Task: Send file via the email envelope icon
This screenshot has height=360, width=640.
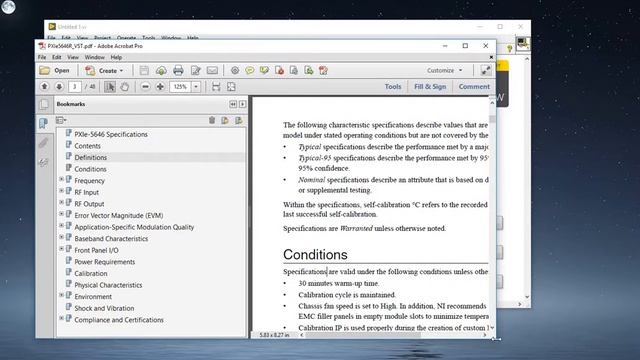Action: point(212,71)
